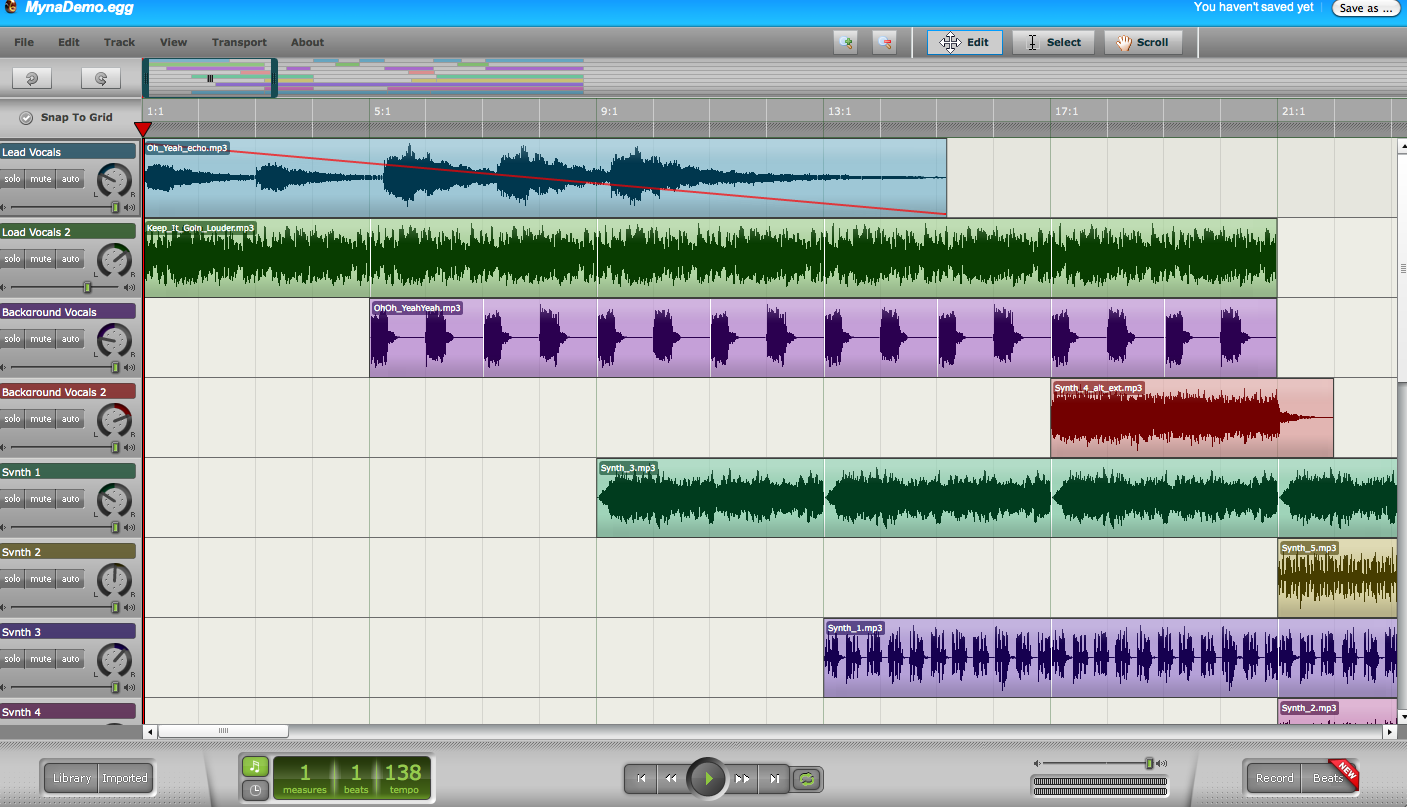Click the Record button
1407x807 pixels.
pyautogui.click(x=1274, y=778)
